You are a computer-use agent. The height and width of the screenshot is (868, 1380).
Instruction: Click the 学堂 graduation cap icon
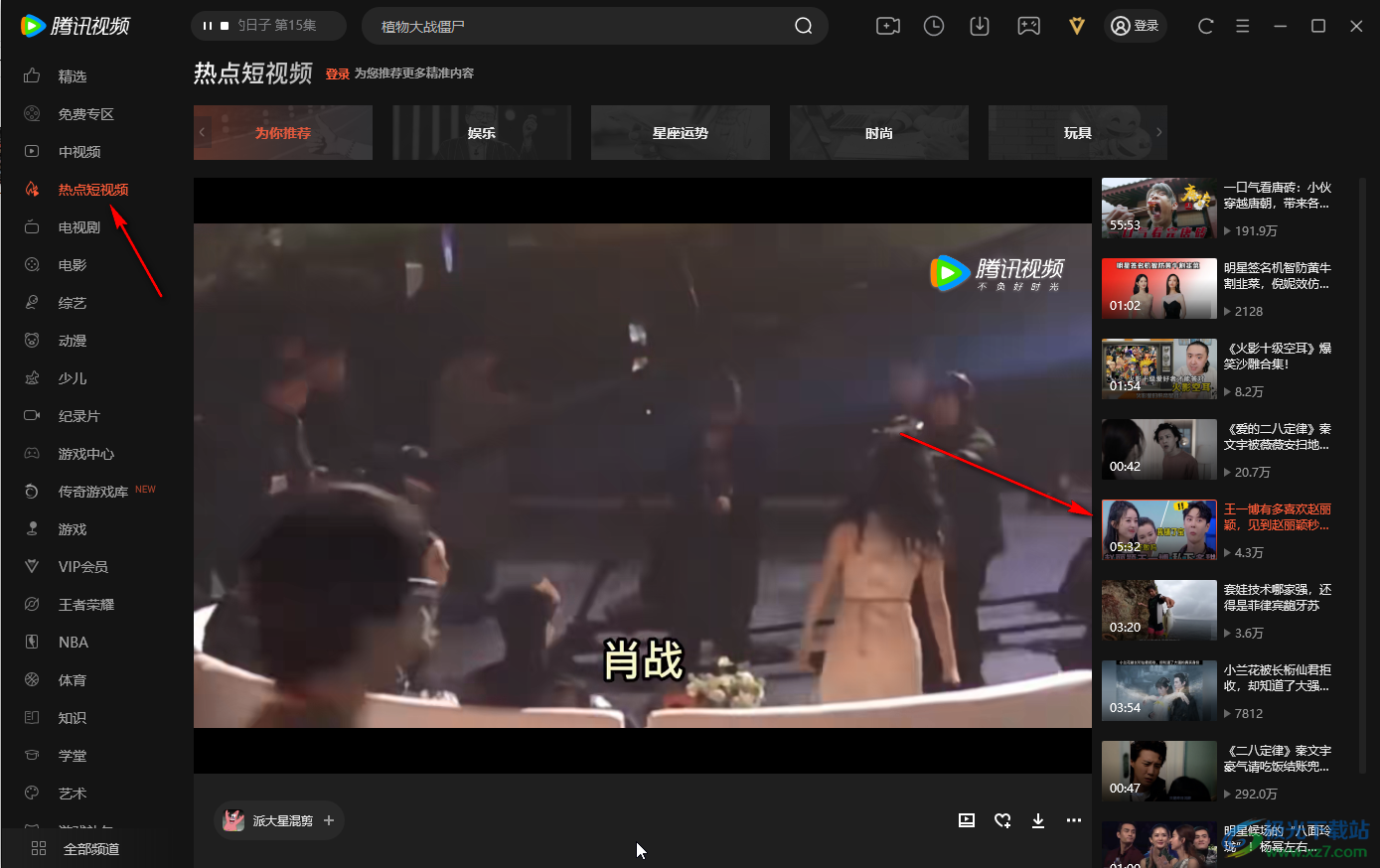coord(32,756)
